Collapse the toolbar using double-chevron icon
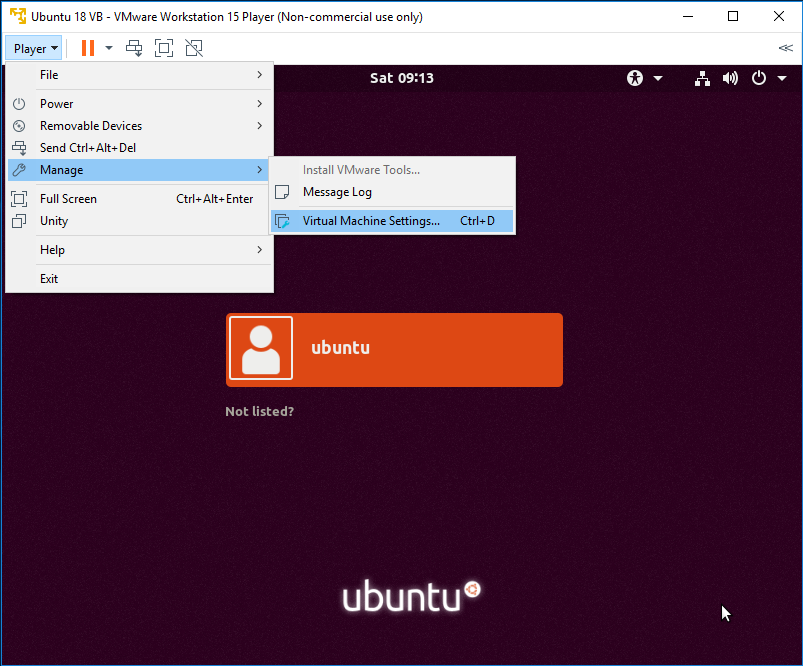Viewport: 803px width, 666px height. pyautogui.click(x=786, y=48)
